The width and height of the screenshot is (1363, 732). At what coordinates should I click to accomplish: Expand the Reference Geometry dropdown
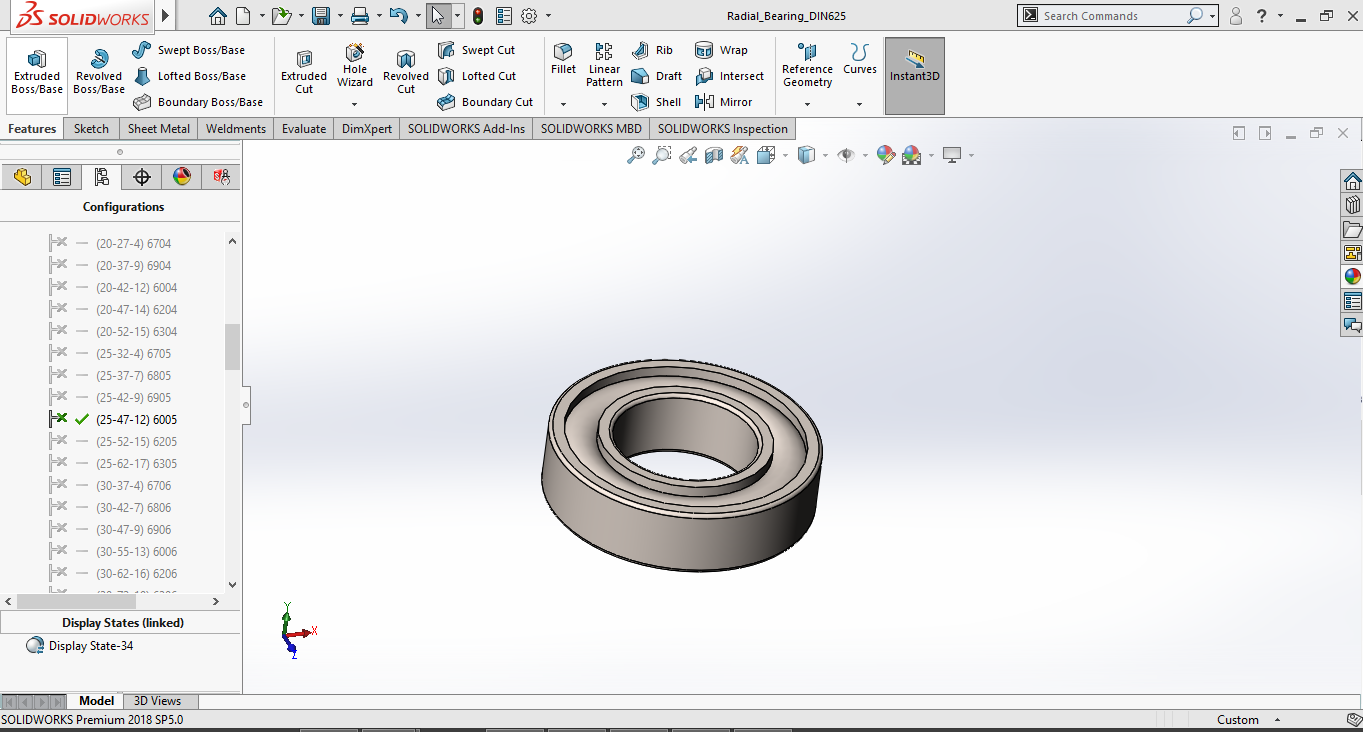(807, 104)
